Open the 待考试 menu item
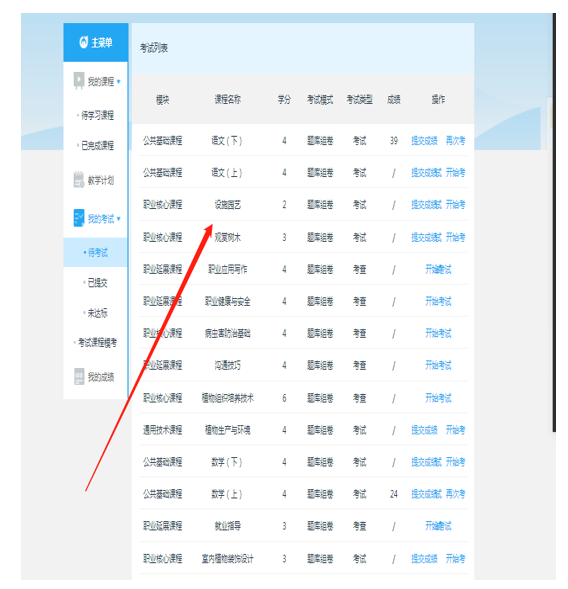Image resolution: width=568 pixels, height=589 pixels. (98, 252)
